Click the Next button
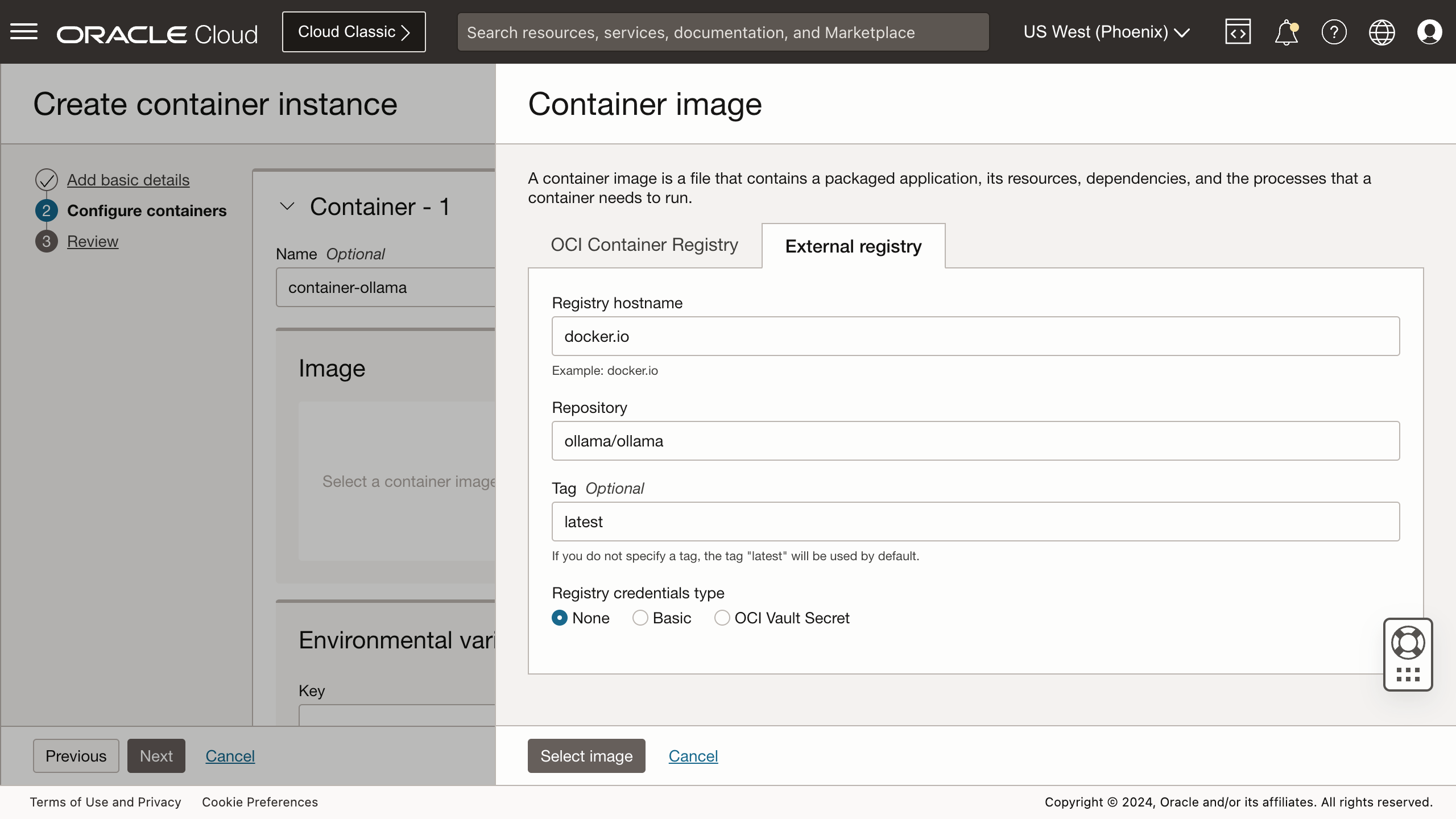Viewport: 1456px width, 819px height. tap(156, 756)
